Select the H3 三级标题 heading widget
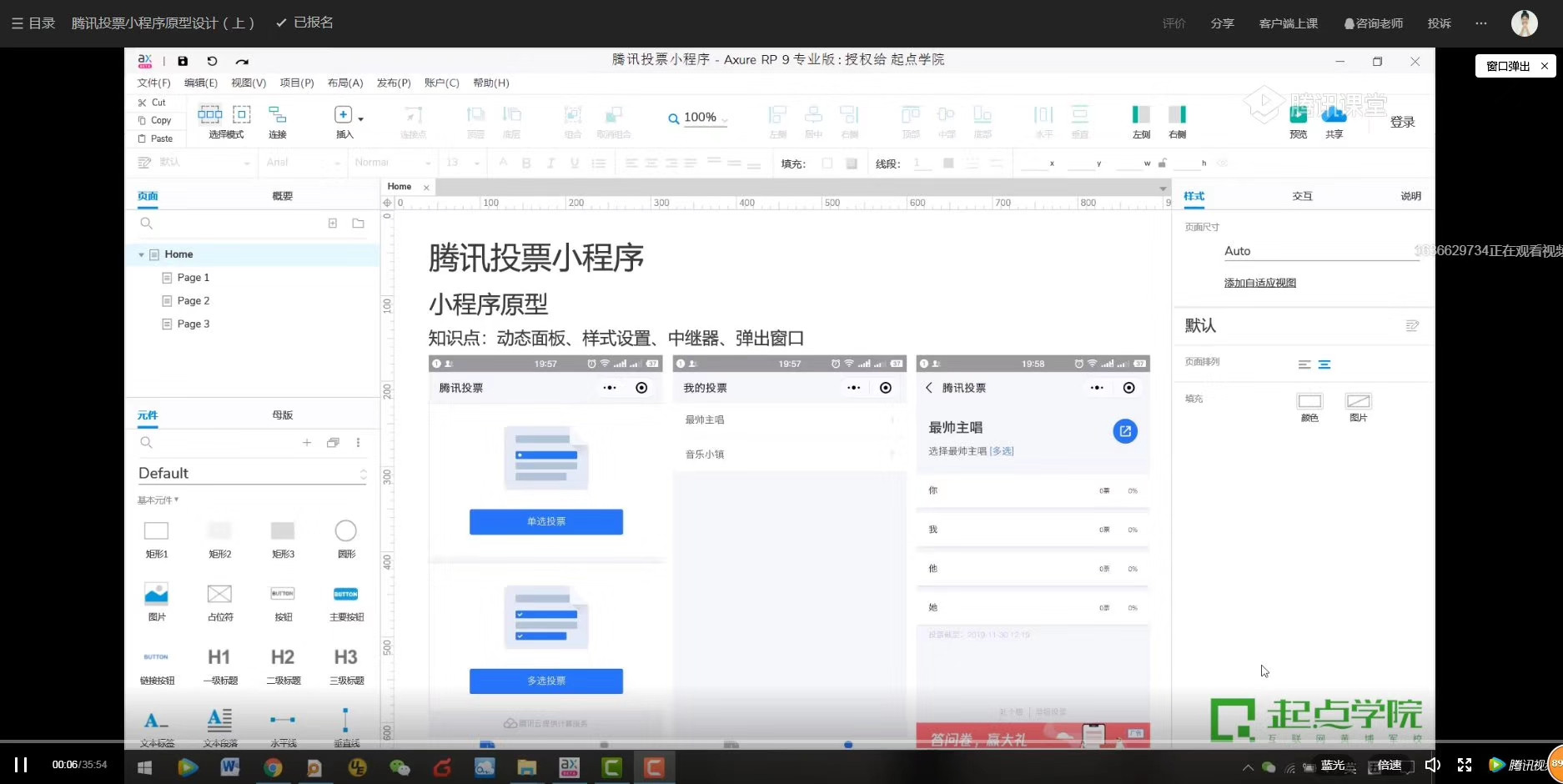1563x784 pixels. coord(346,666)
